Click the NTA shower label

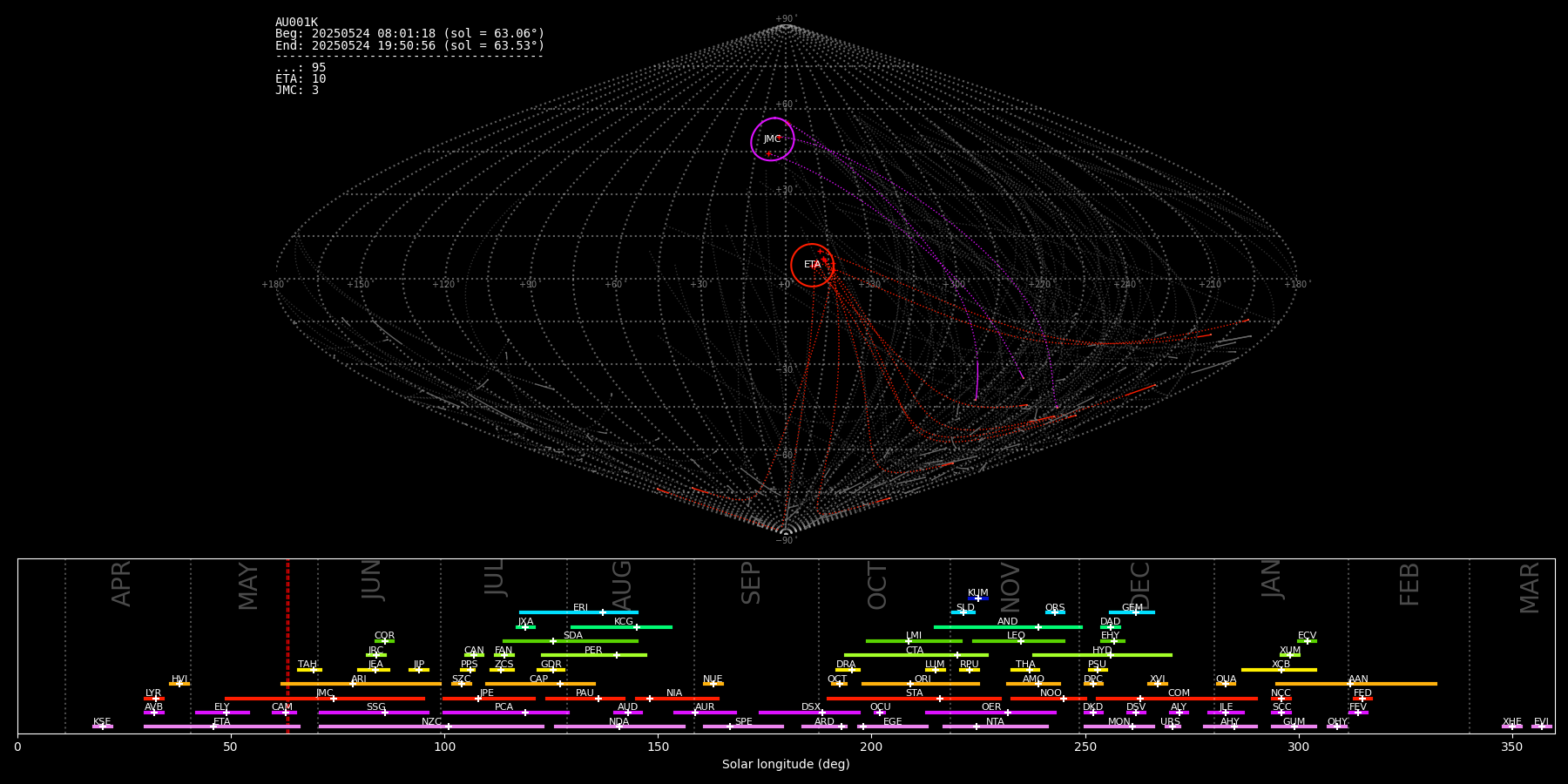(x=995, y=722)
